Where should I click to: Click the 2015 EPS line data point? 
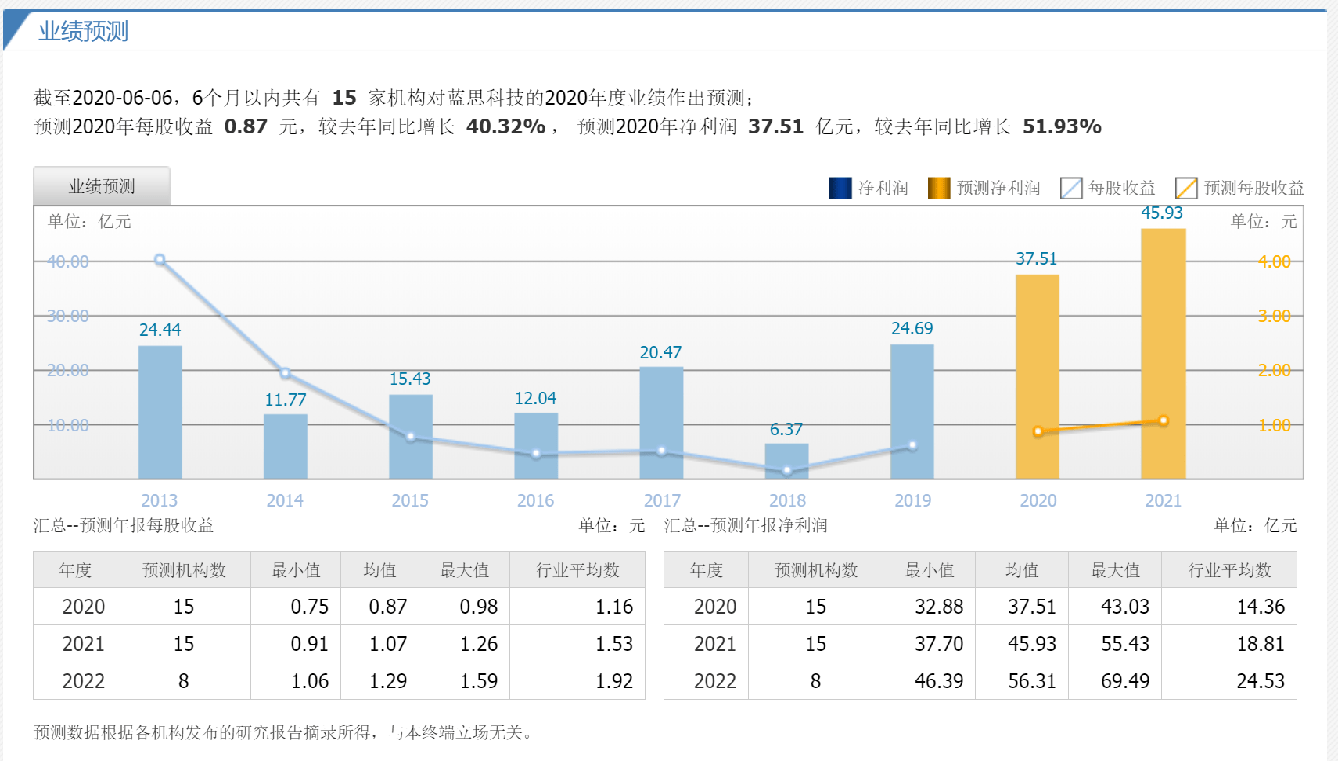(x=411, y=437)
